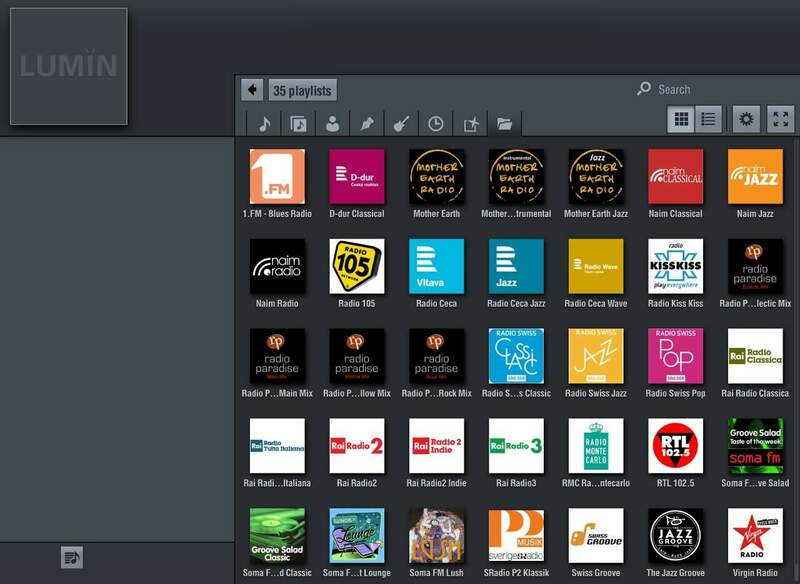Open Radio Paradise Eclectic Mix icon

point(755,266)
